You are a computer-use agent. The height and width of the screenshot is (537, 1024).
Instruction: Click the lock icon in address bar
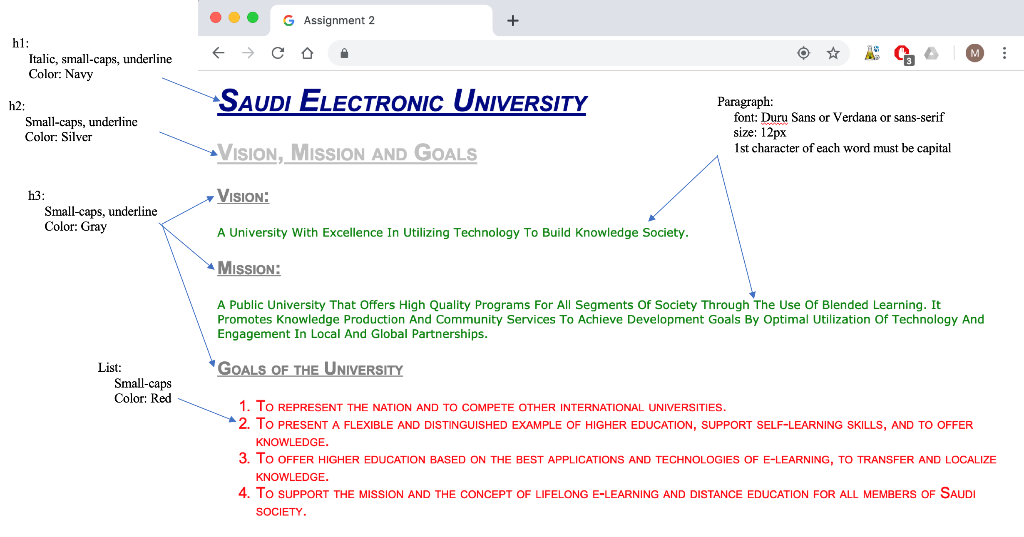coord(344,54)
